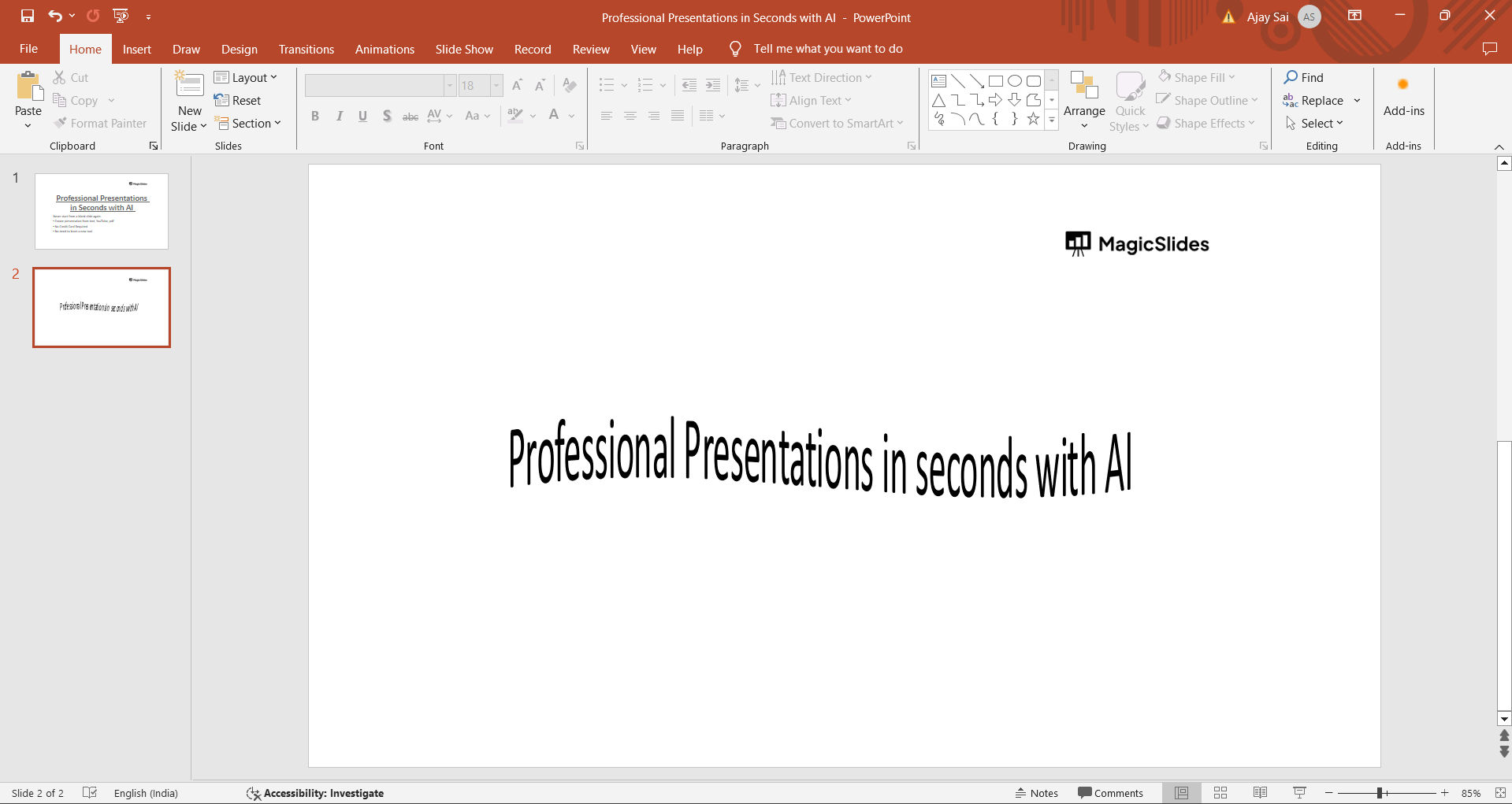Open the Design tab
This screenshot has height=804, width=1512.
tap(239, 49)
